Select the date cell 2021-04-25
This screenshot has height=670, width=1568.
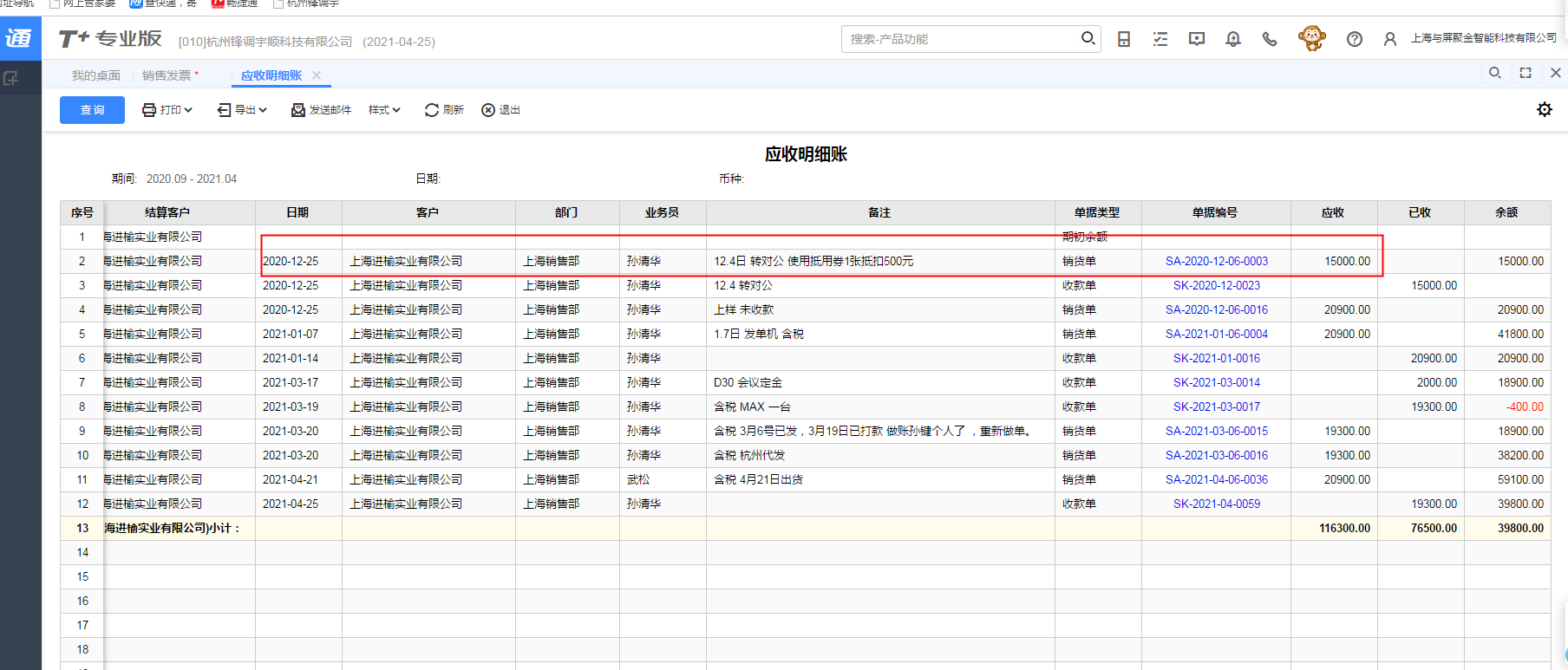pyautogui.click(x=298, y=504)
